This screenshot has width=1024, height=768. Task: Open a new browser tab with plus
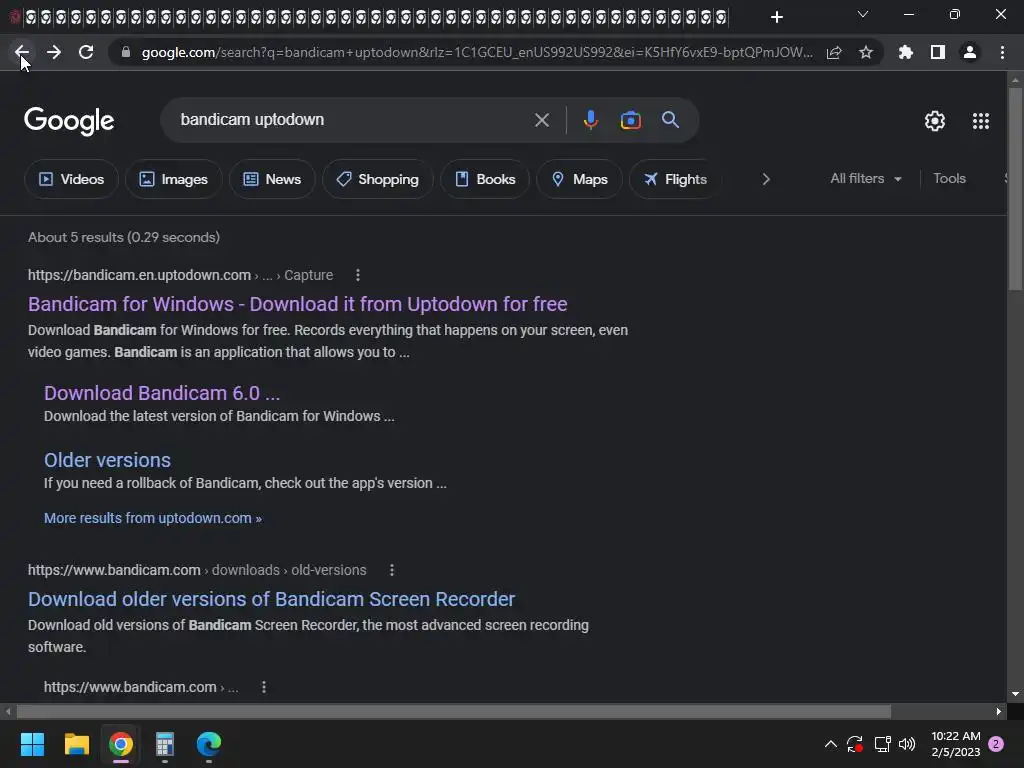tap(776, 17)
